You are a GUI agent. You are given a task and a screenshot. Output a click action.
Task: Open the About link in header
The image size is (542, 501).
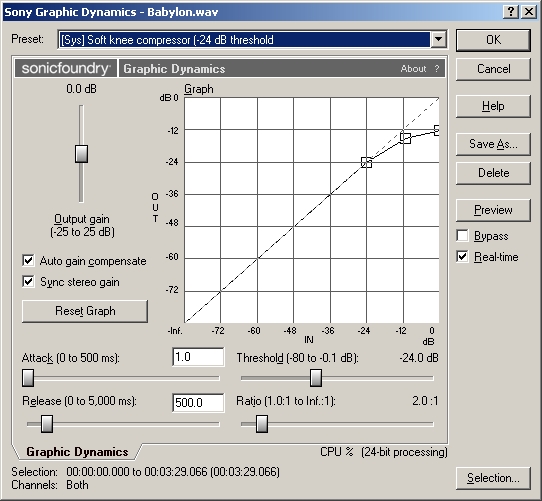[413, 69]
